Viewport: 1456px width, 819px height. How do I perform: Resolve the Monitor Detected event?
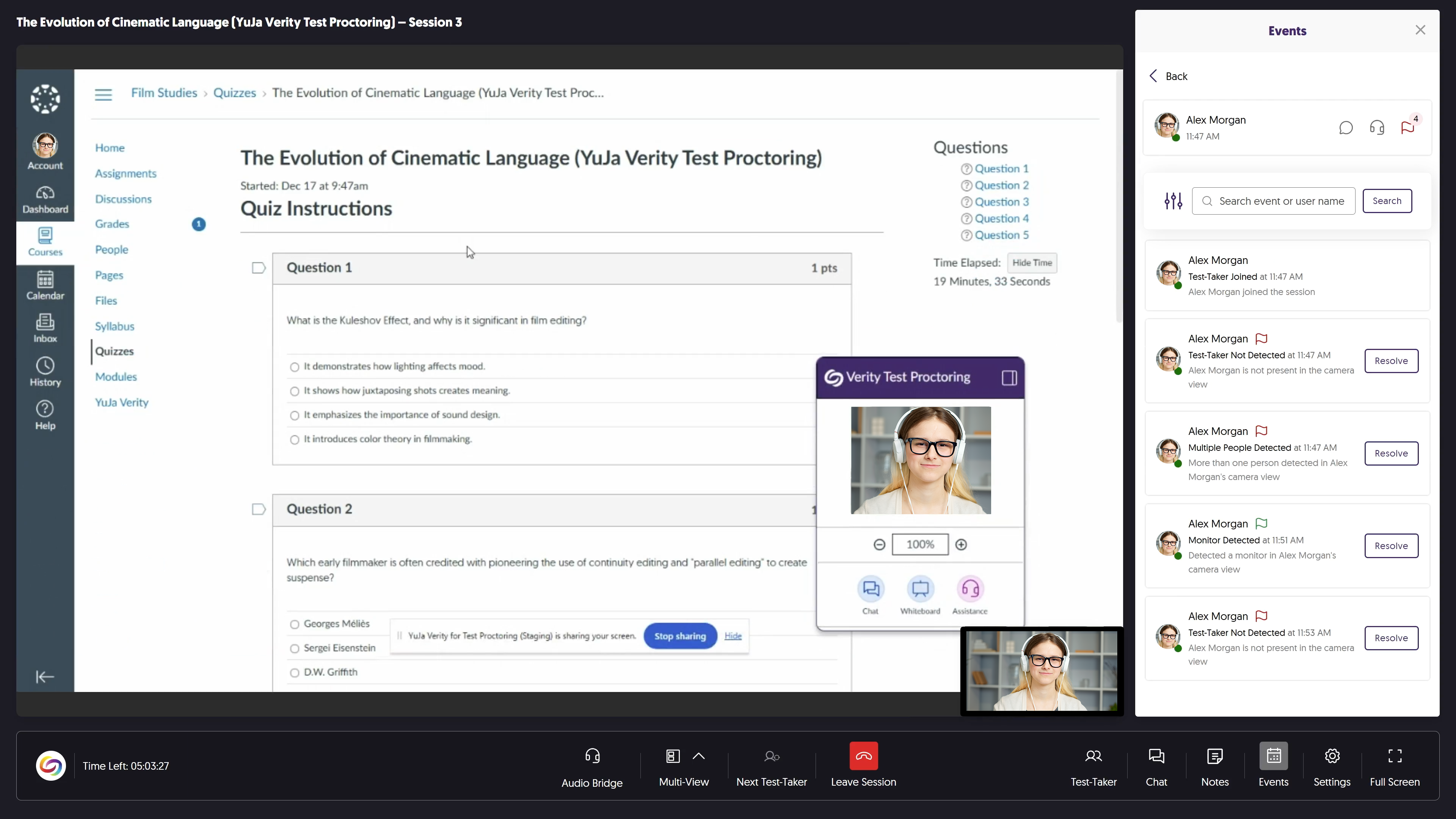tap(1391, 546)
